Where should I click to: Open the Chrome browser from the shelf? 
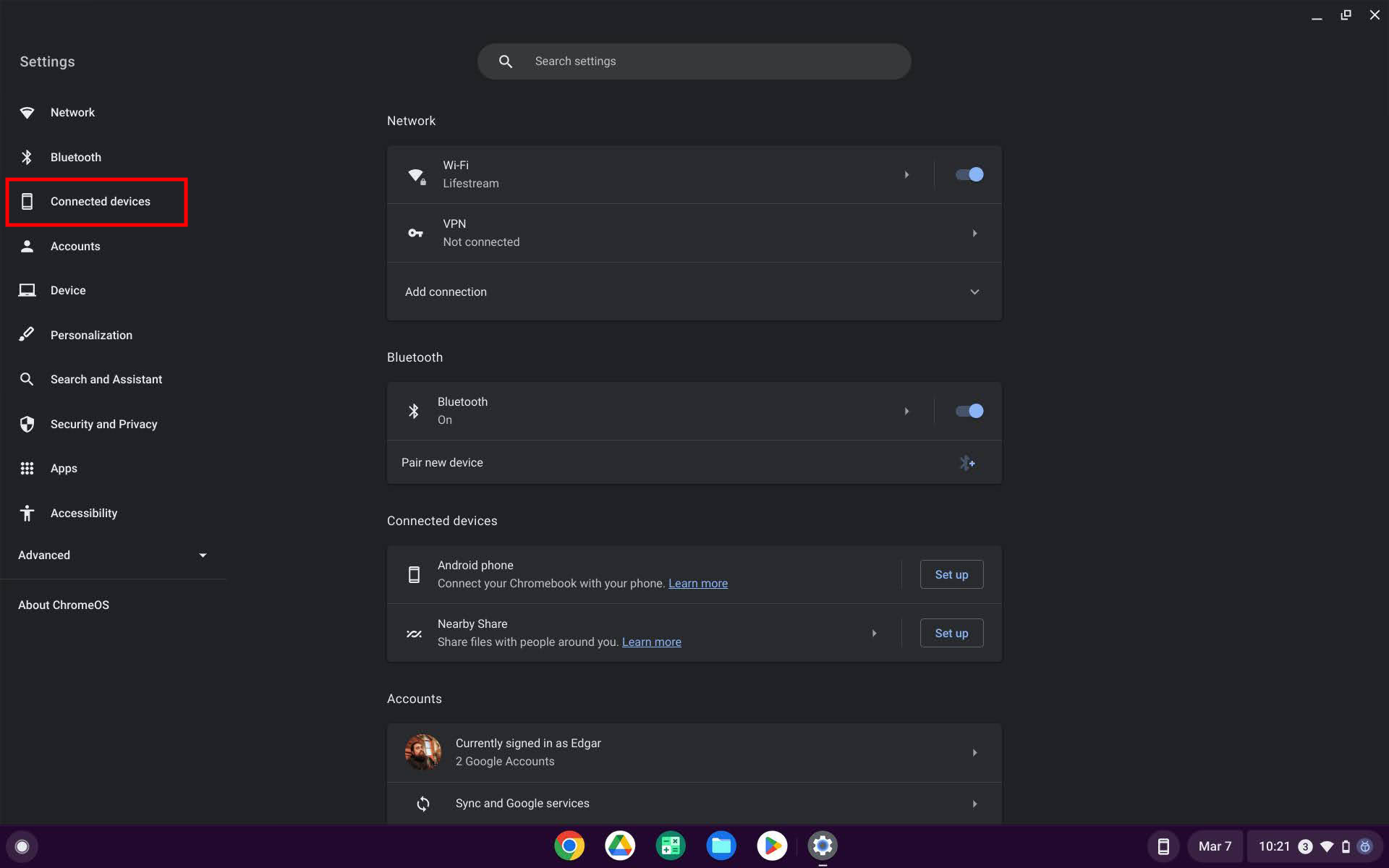(x=569, y=846)
